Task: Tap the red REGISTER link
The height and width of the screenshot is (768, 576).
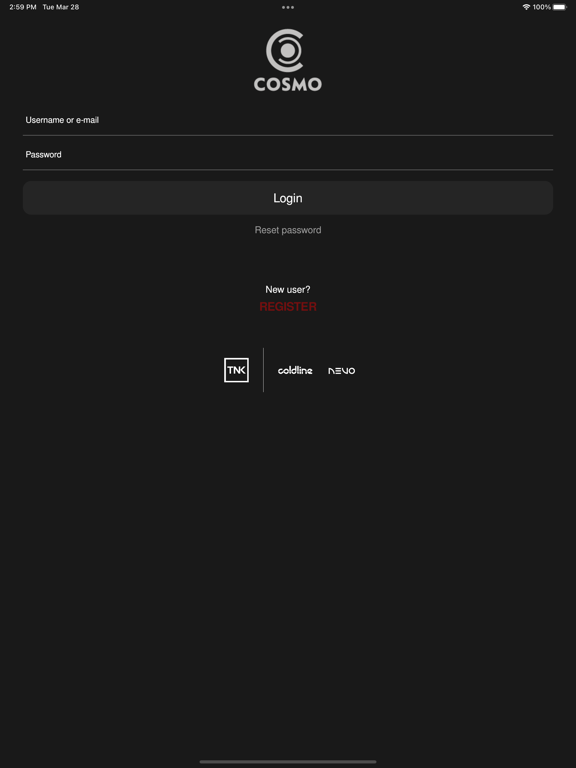Action: pos(288,307)
